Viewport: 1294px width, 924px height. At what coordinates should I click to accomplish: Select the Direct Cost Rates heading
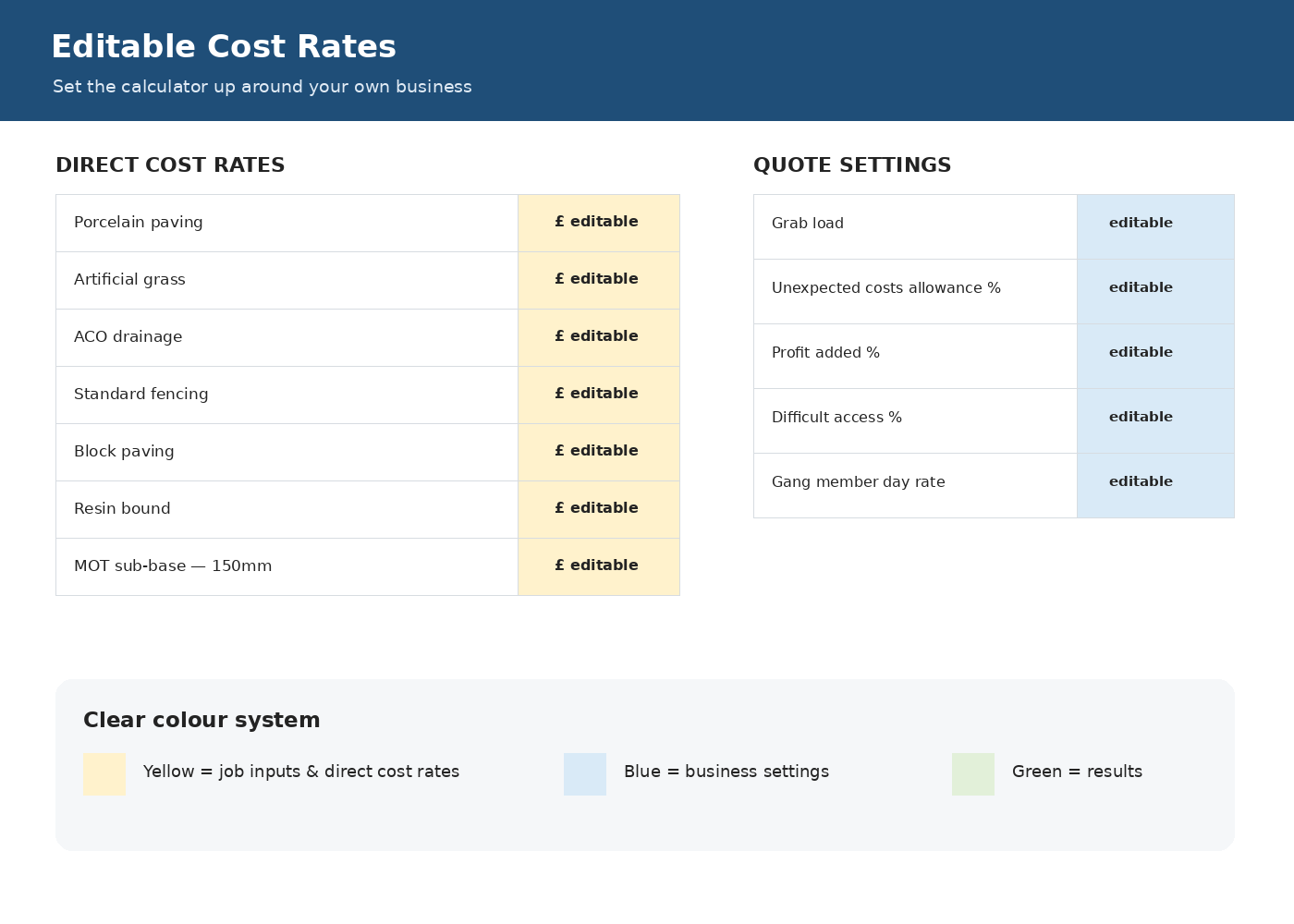pyautogui.click(x=170, y=165)
